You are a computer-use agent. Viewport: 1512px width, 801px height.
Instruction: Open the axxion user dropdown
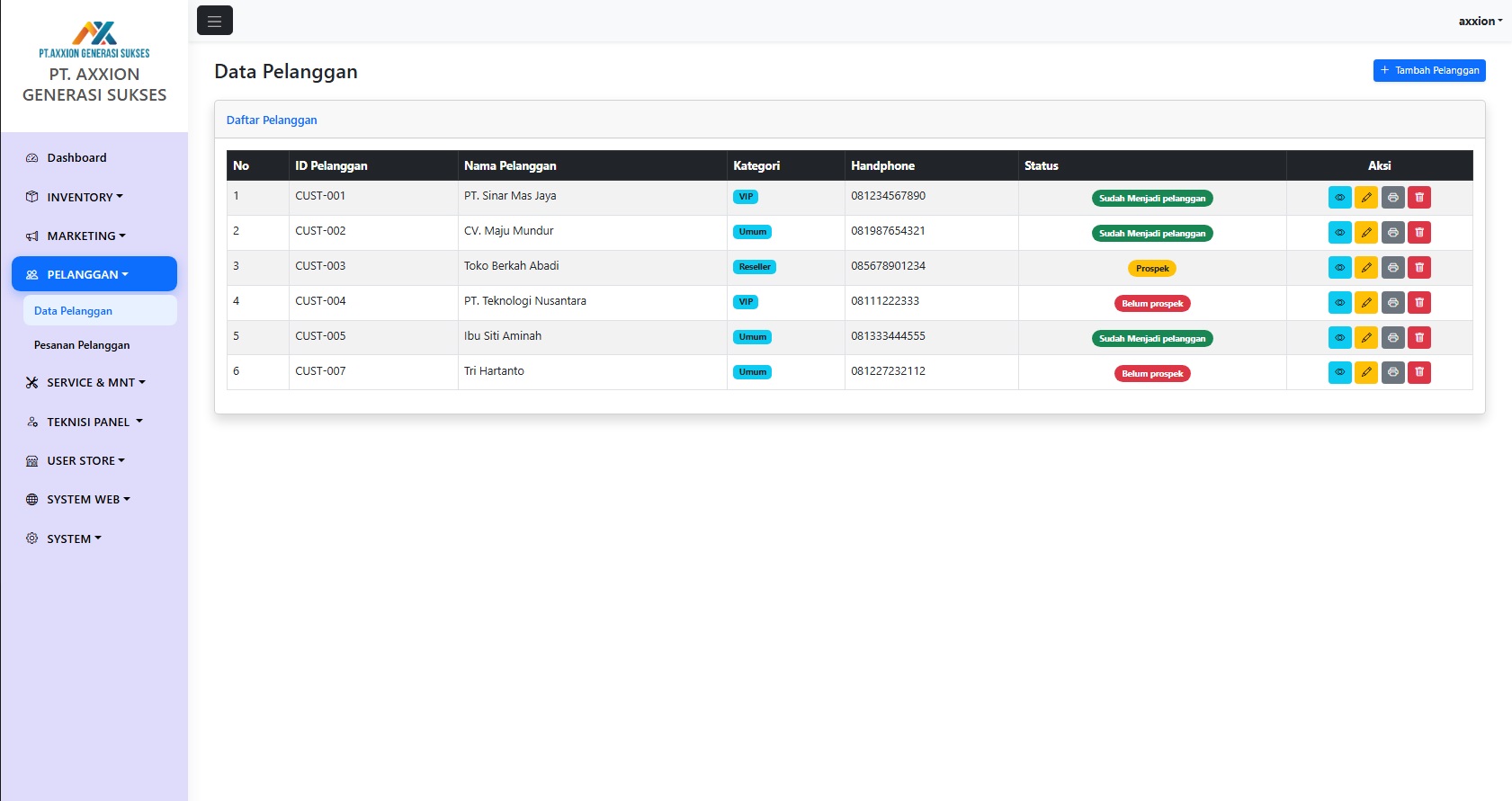tap(1481, 21)
